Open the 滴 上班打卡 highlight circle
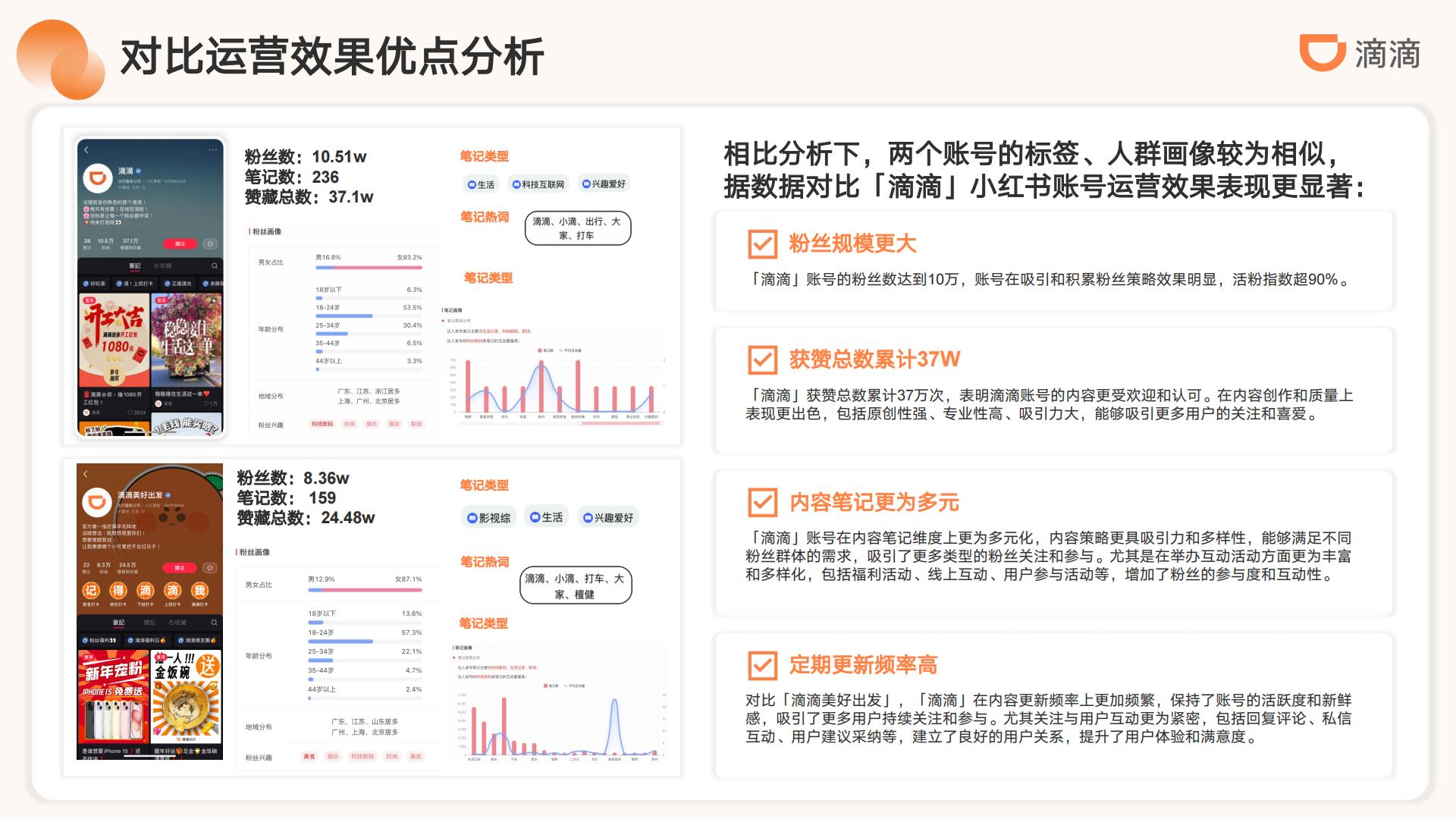Viewport: 1456px width, 819px height. pyautogui.click(x=172, y=591)
